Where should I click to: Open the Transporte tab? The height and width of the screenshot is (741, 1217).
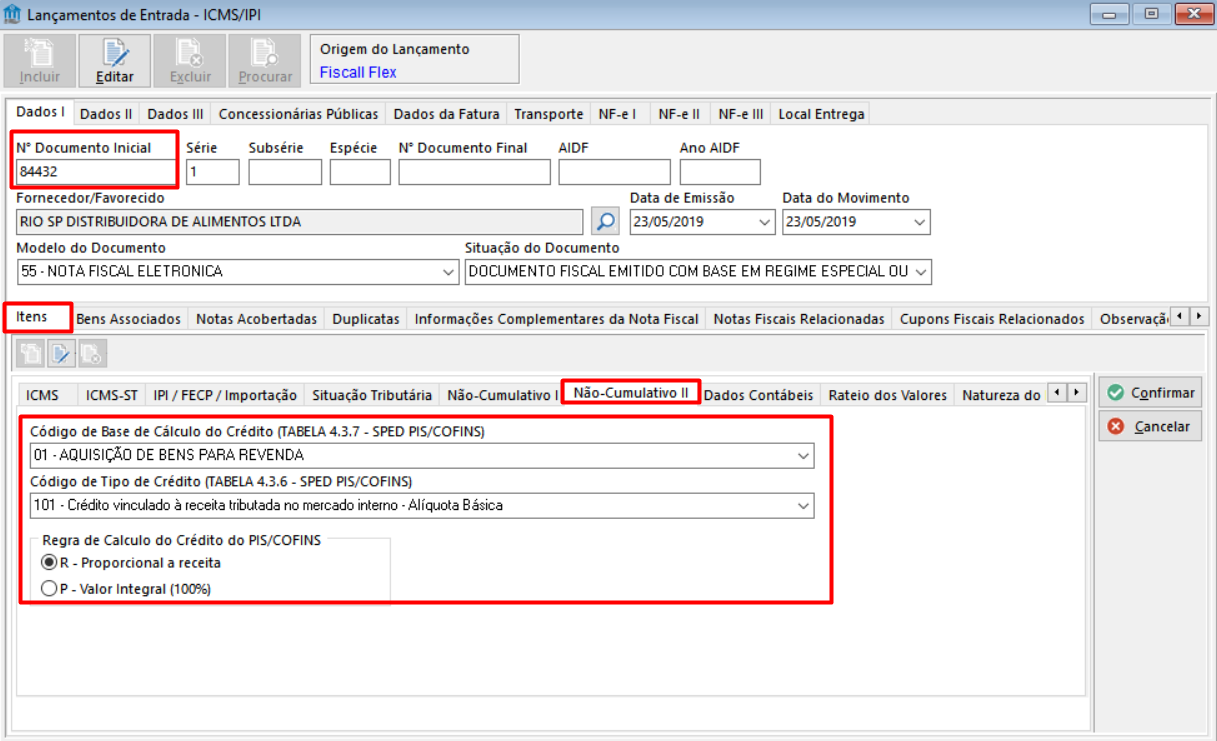pyautogui.click(x=549, y=114)
